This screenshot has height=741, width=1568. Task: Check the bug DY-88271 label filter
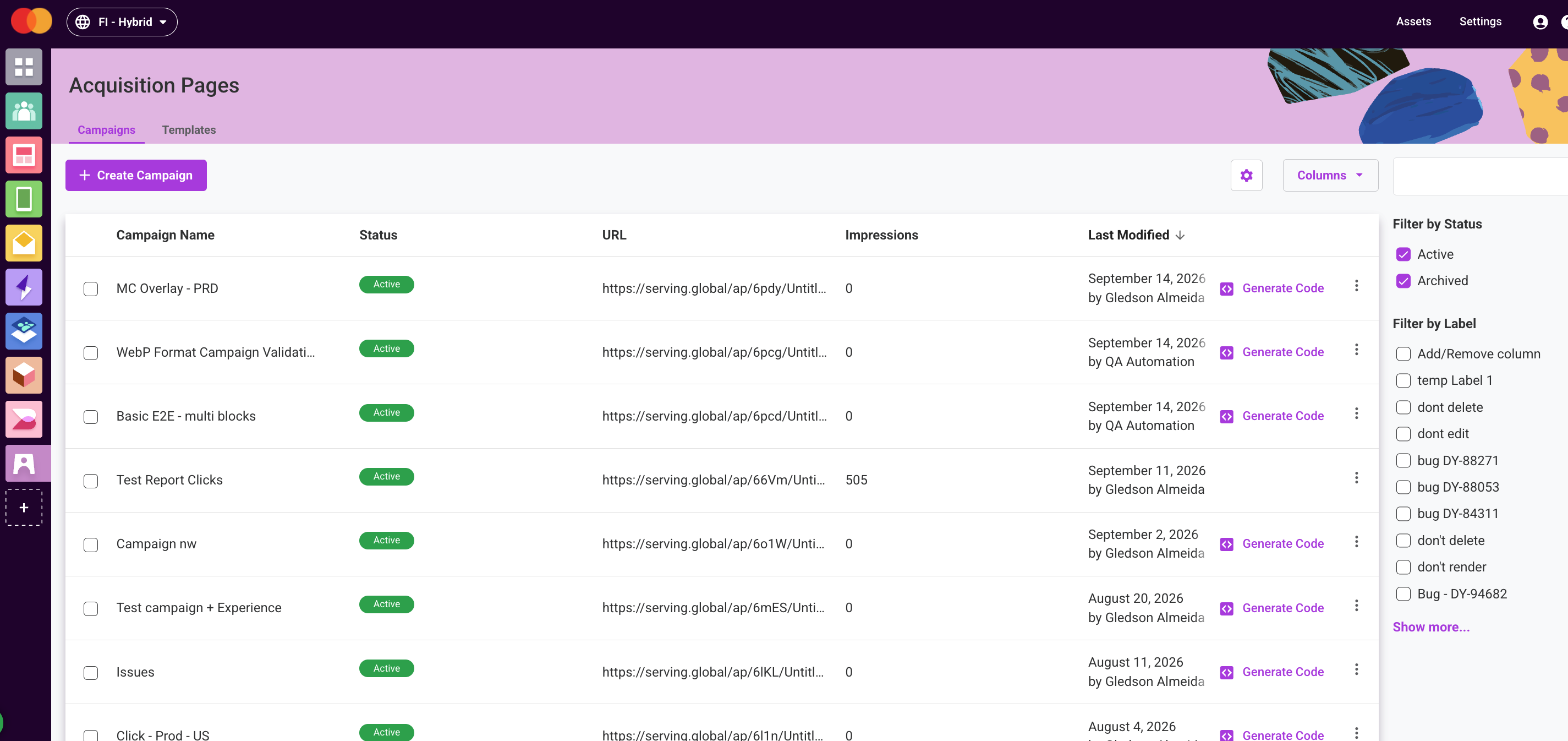click(1403, 460)
